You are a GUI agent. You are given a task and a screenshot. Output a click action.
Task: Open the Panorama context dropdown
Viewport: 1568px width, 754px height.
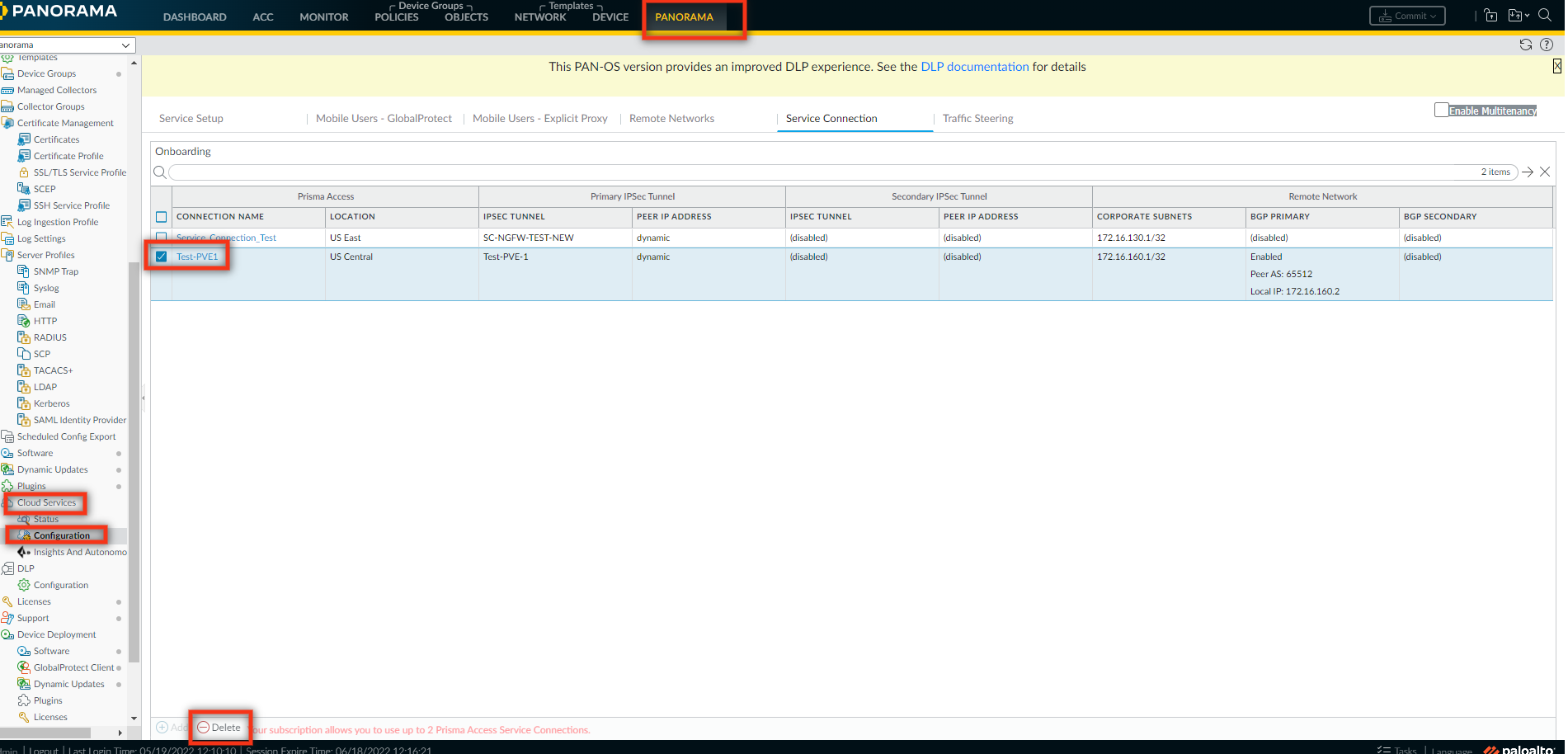(66, 45)
